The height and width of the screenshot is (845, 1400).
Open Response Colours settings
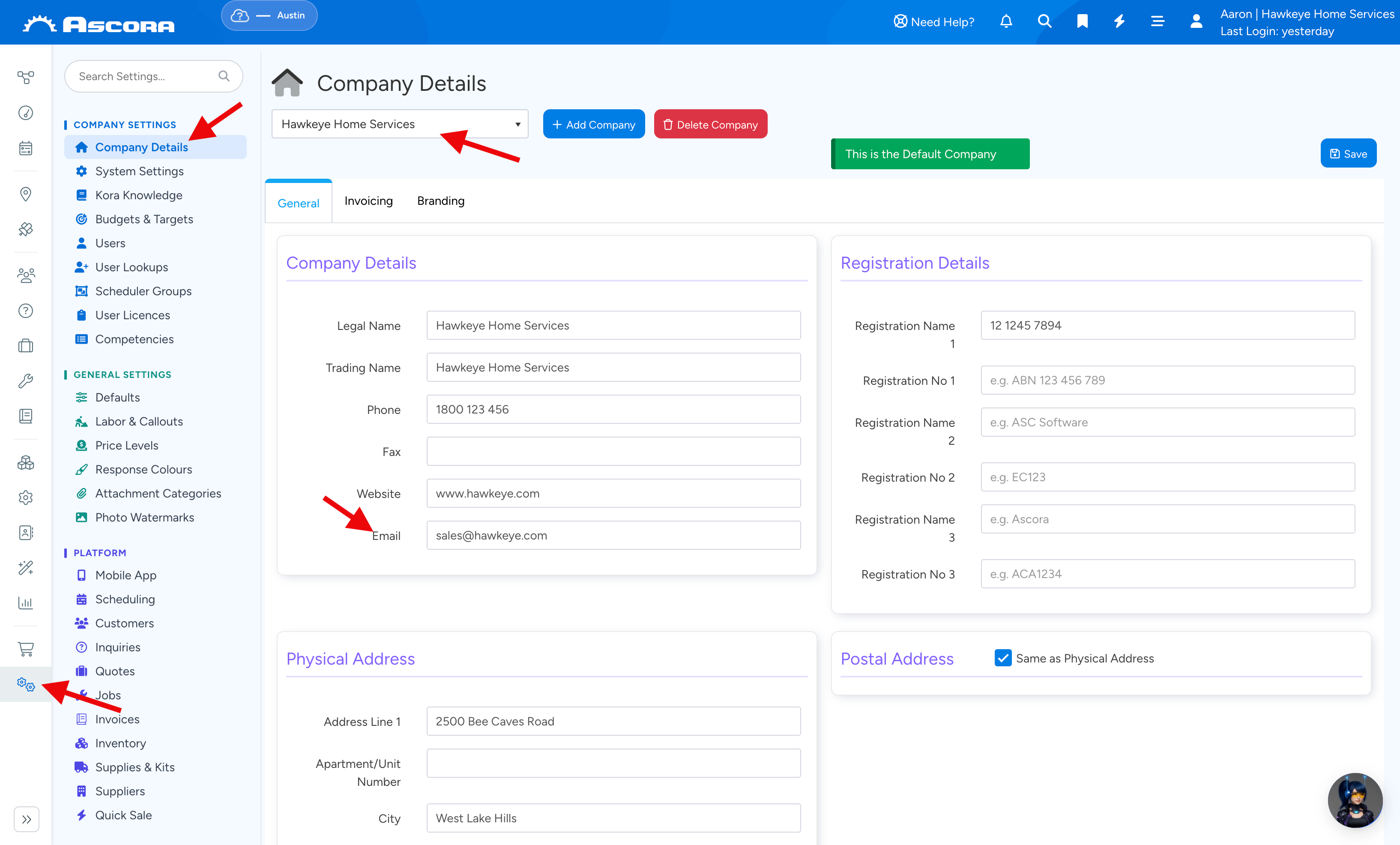pos(144,469)
